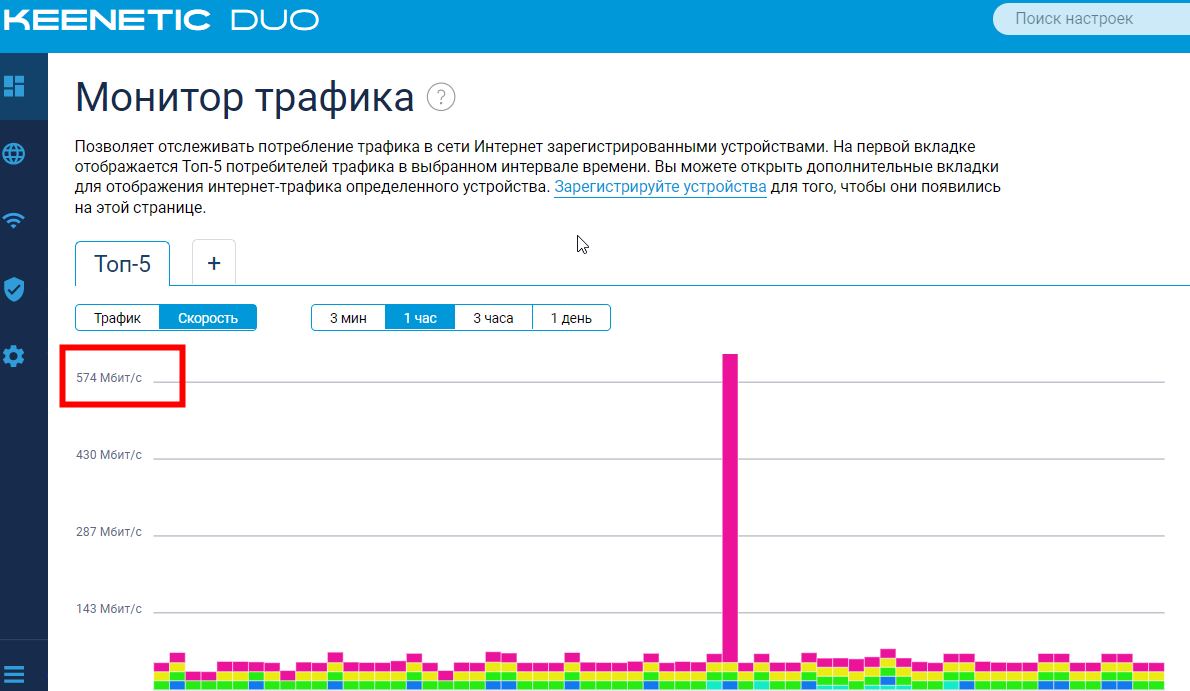
Task: Open the Internet globe icon in sidebar
Action: (x=14, y=153)
